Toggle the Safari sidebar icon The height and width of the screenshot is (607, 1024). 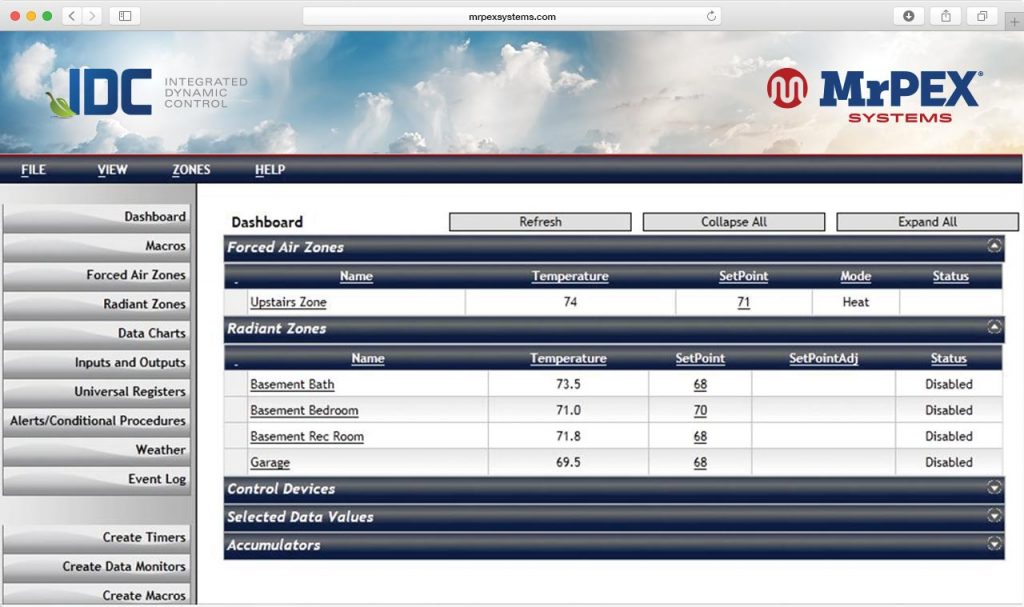coord(125,16)
